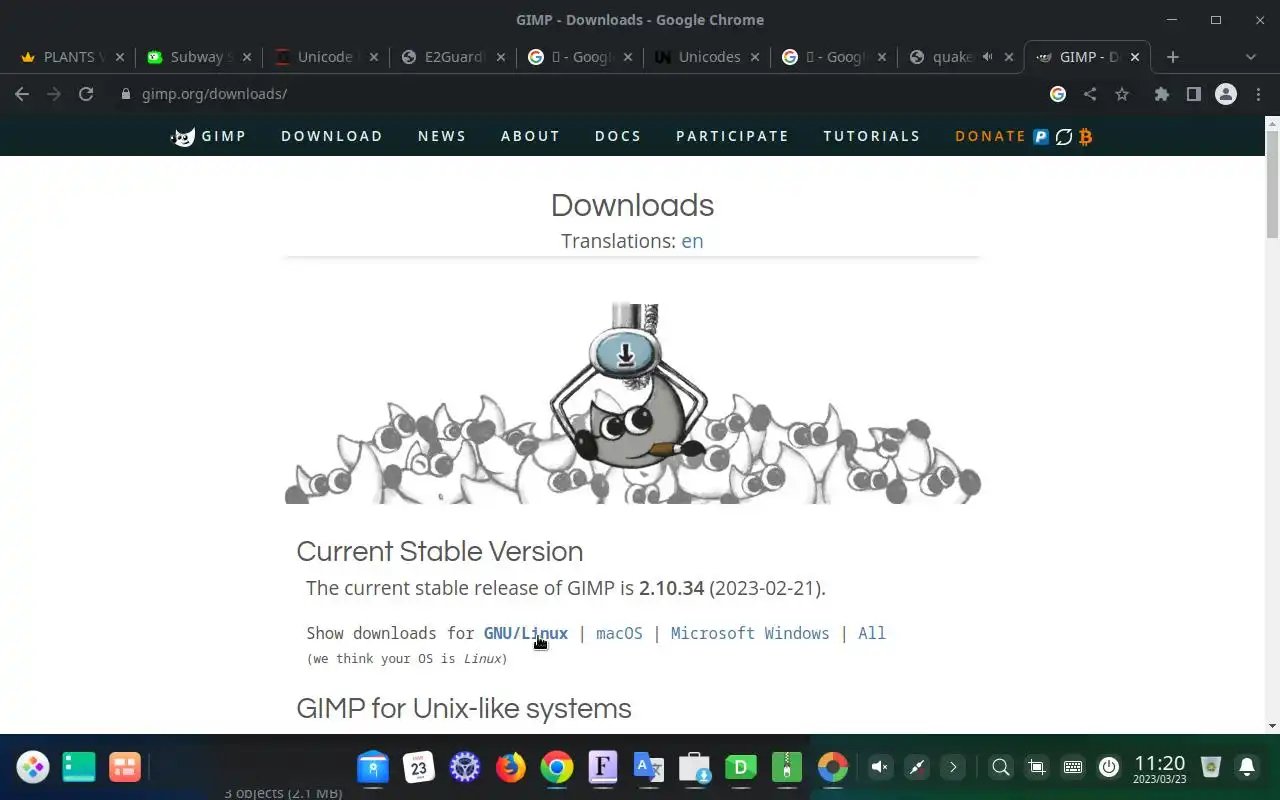Screen dimensions: 1280x800
Task: Close the GIMP Downloads tab
Action: [x=1135, y=57]
